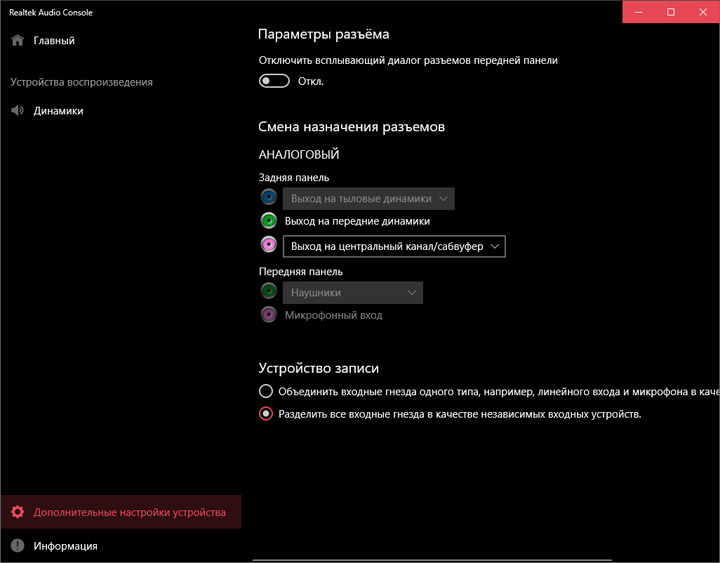Click the green front panel headphone jack icon
Viewport: 720px width, 563px height.
pos(269,291)
